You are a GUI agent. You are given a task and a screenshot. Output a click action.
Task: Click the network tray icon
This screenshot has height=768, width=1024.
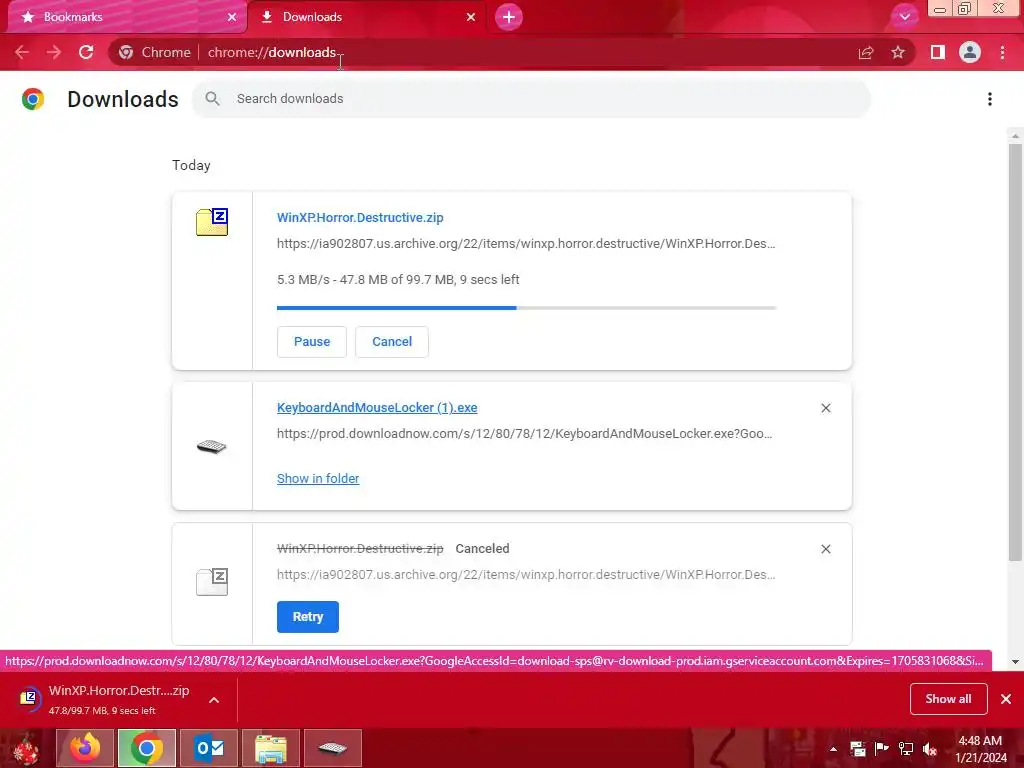click(x=906, y=749)
